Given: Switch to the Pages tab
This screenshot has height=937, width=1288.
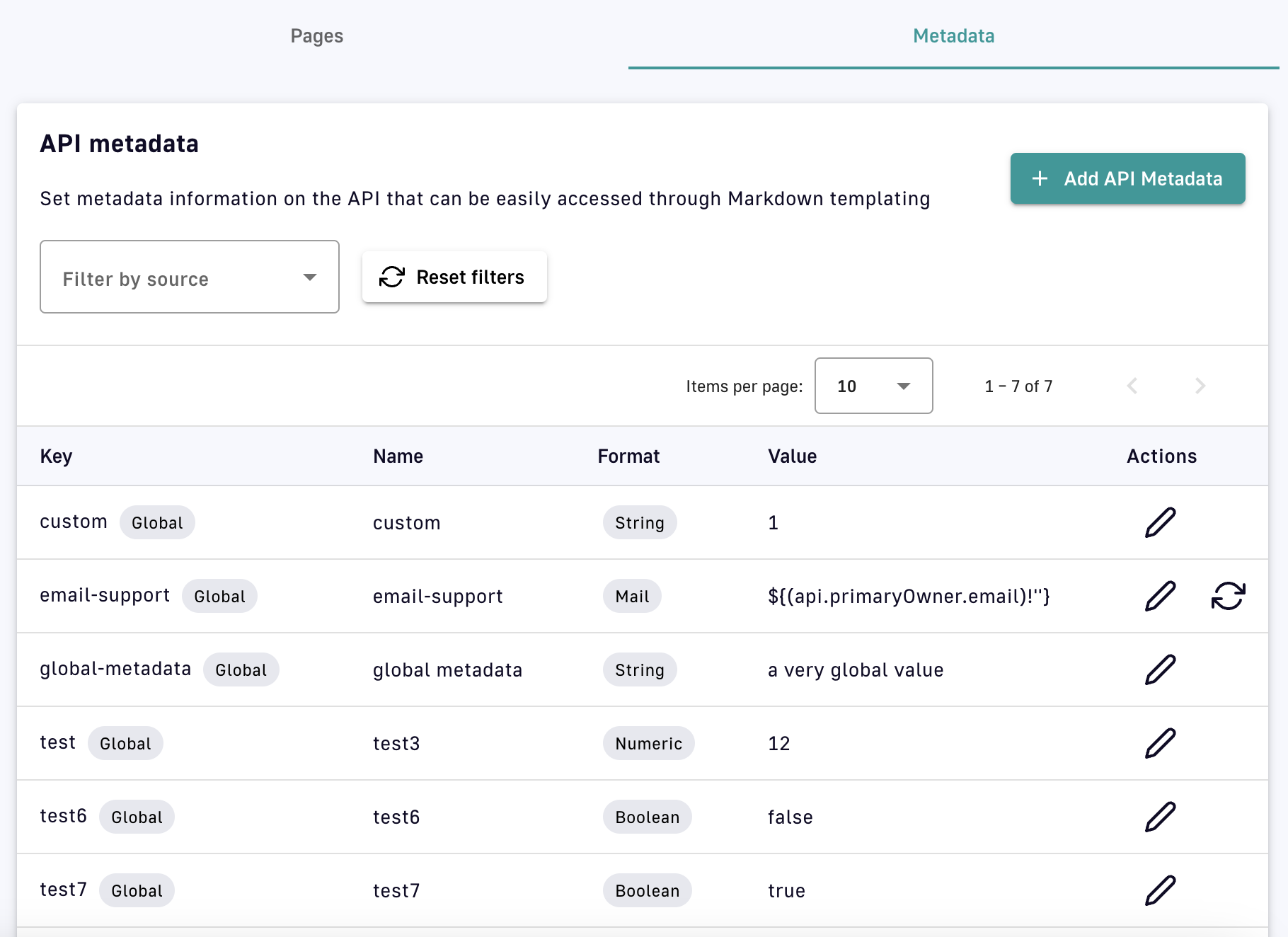Looking at the screenshot, I should coord(317,36).
